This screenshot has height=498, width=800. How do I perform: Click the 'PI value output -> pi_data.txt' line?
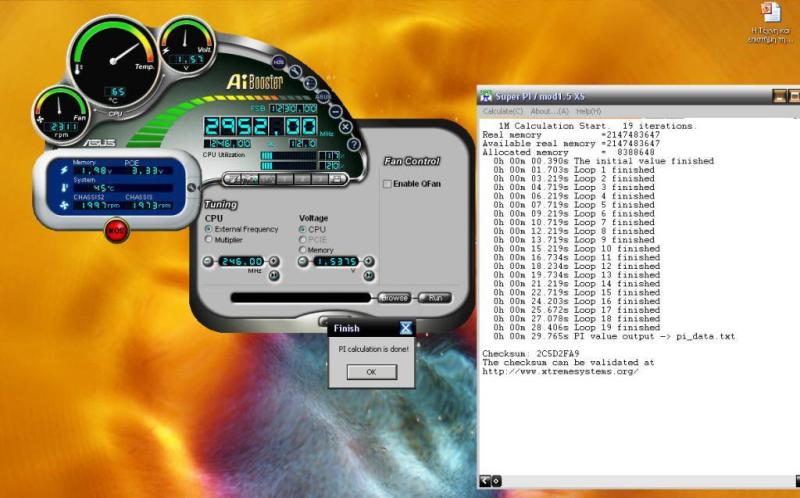(x=614, y=336)
